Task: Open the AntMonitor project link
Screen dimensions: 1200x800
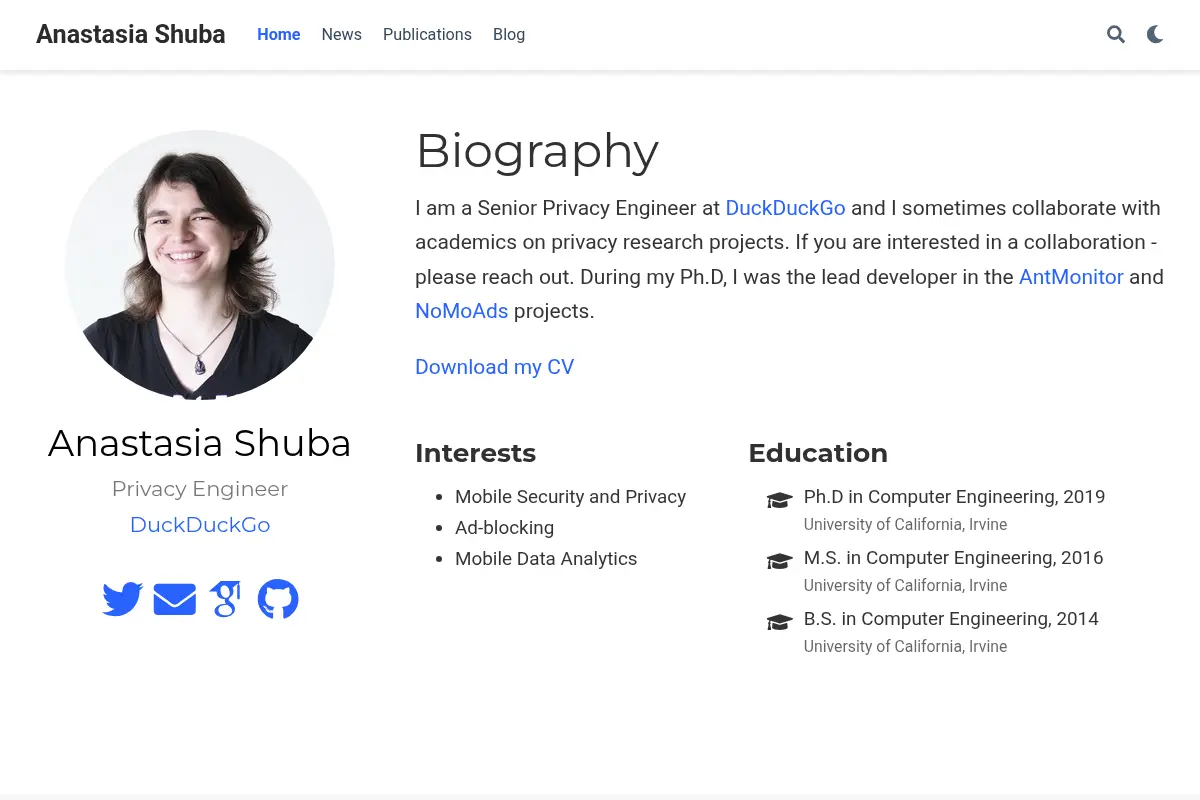Action: (x=1071, y=277)
